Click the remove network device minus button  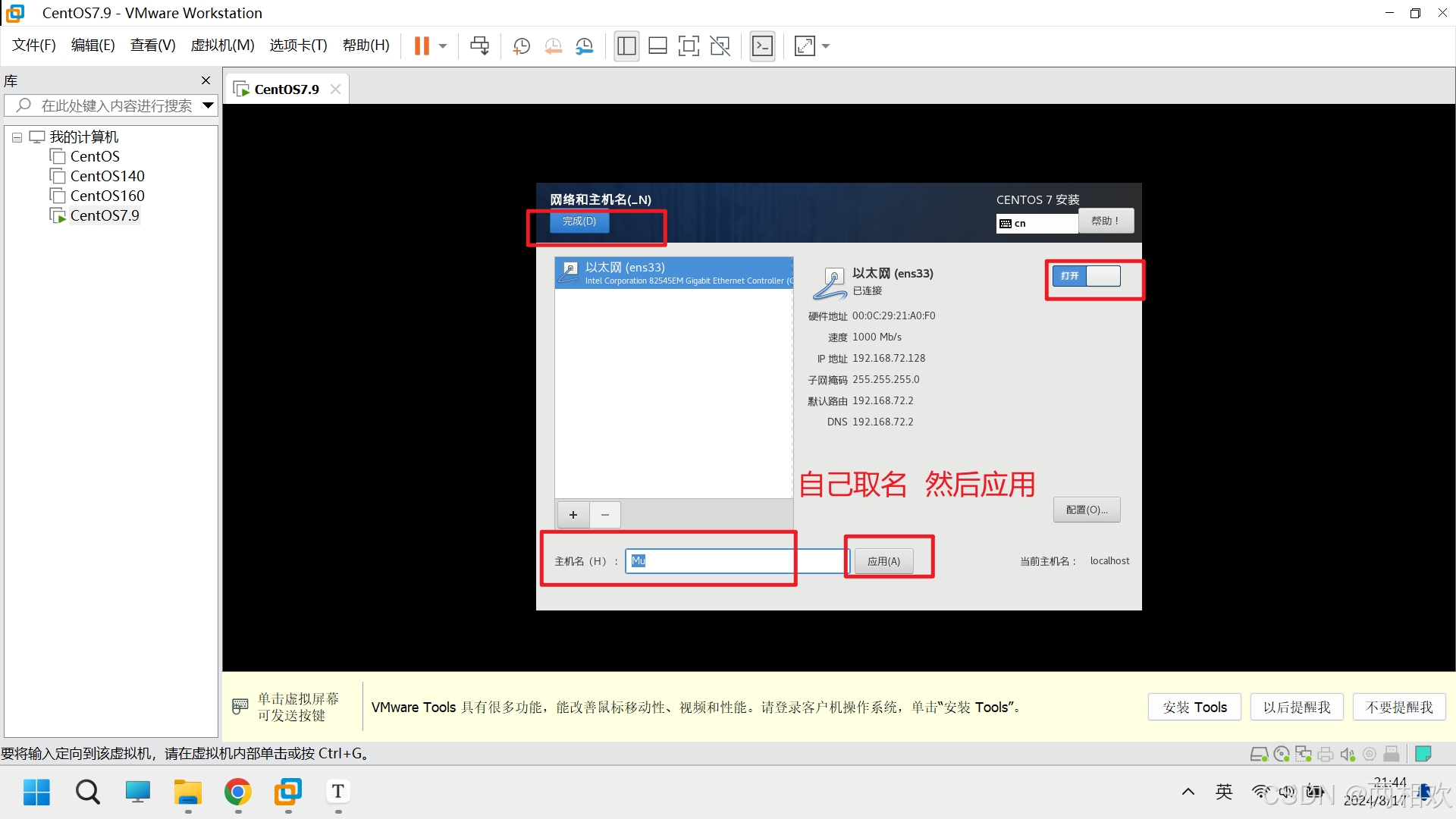pos(605,515)
